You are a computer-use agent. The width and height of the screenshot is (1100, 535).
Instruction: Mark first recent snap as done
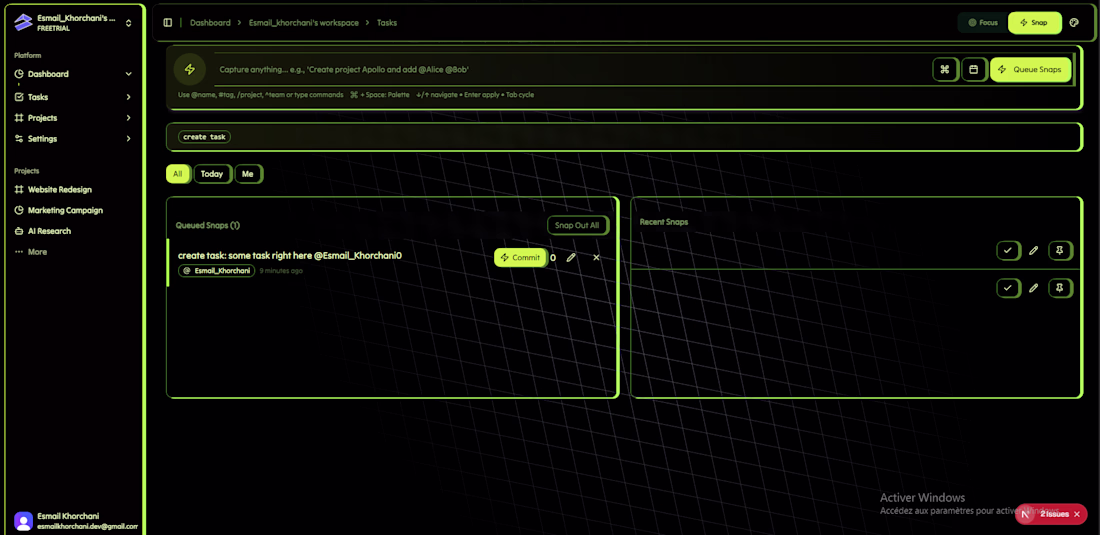tap(1008, 250)
